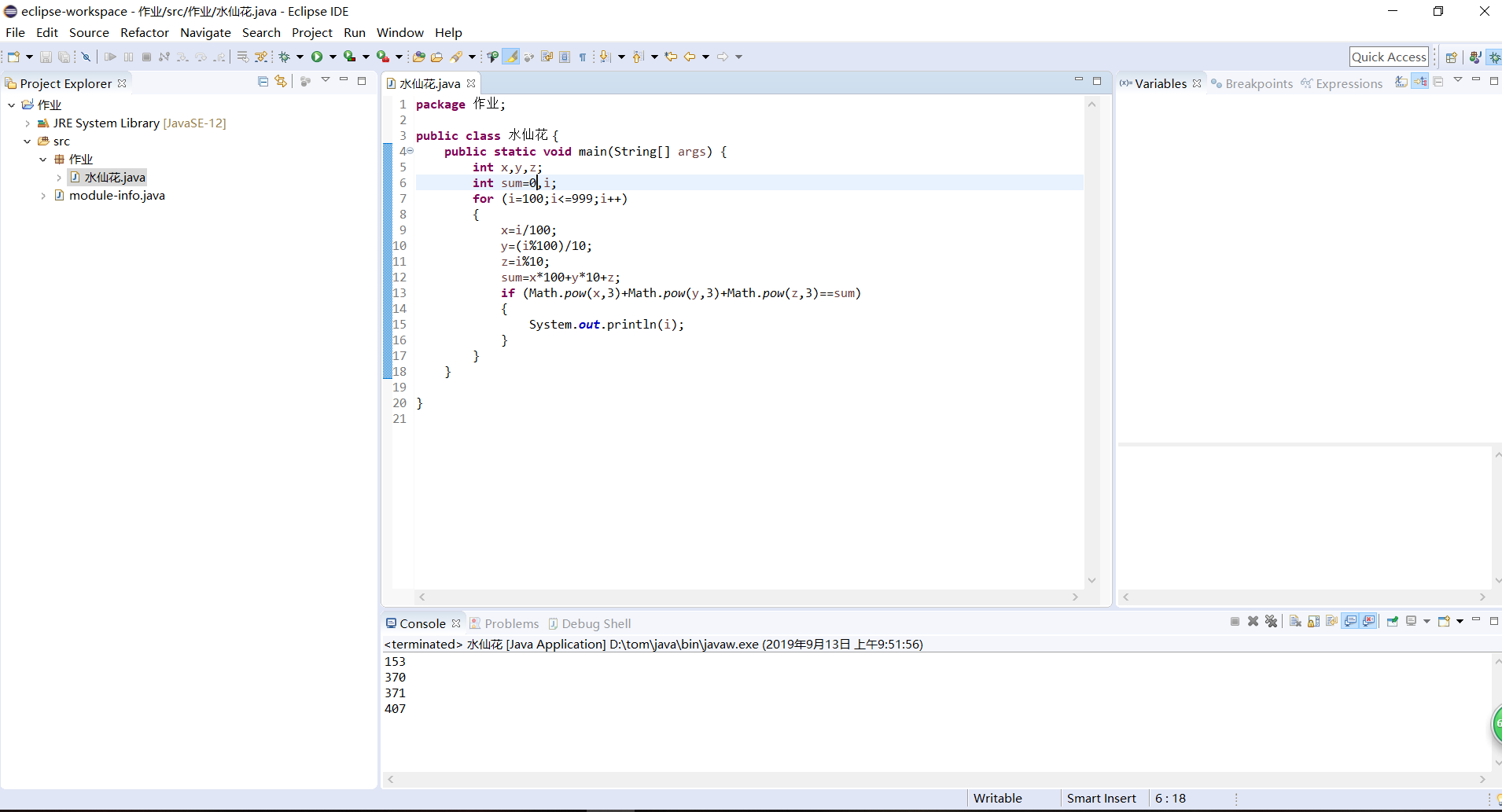
Task: Click the Save All toolbar icon
Action: click(x=64, y=57)
